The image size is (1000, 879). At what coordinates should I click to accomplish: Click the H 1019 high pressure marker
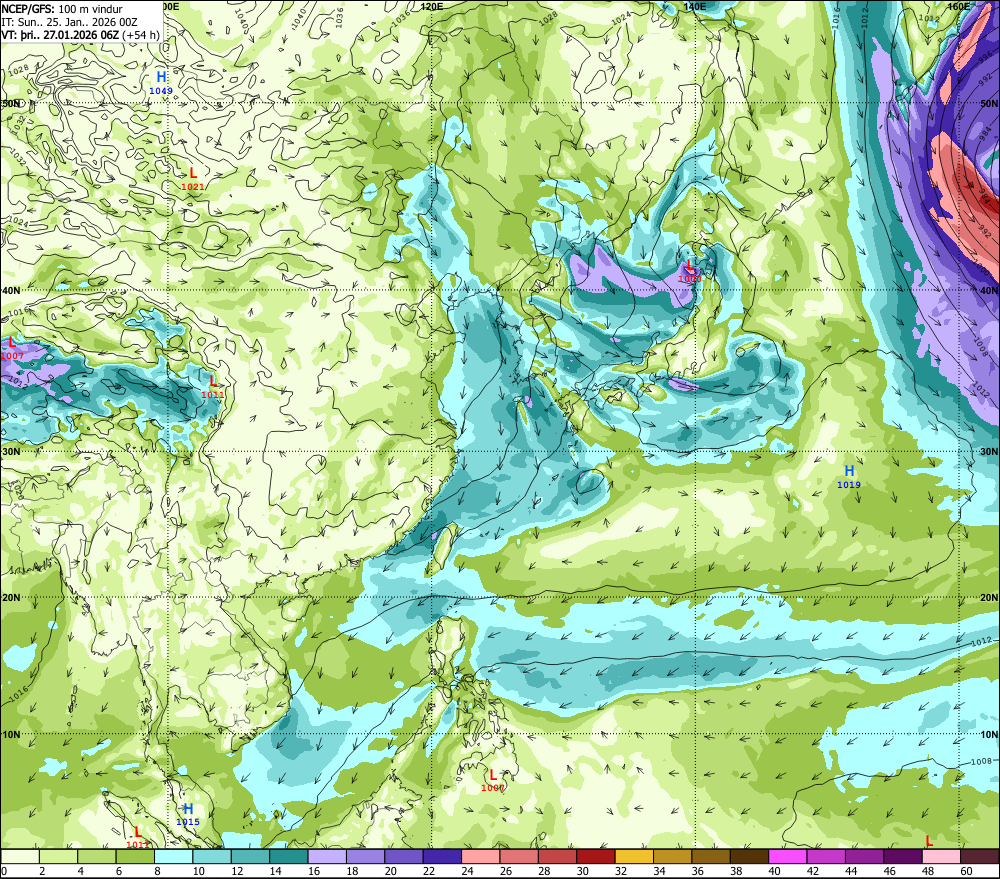tap(849, 477)
